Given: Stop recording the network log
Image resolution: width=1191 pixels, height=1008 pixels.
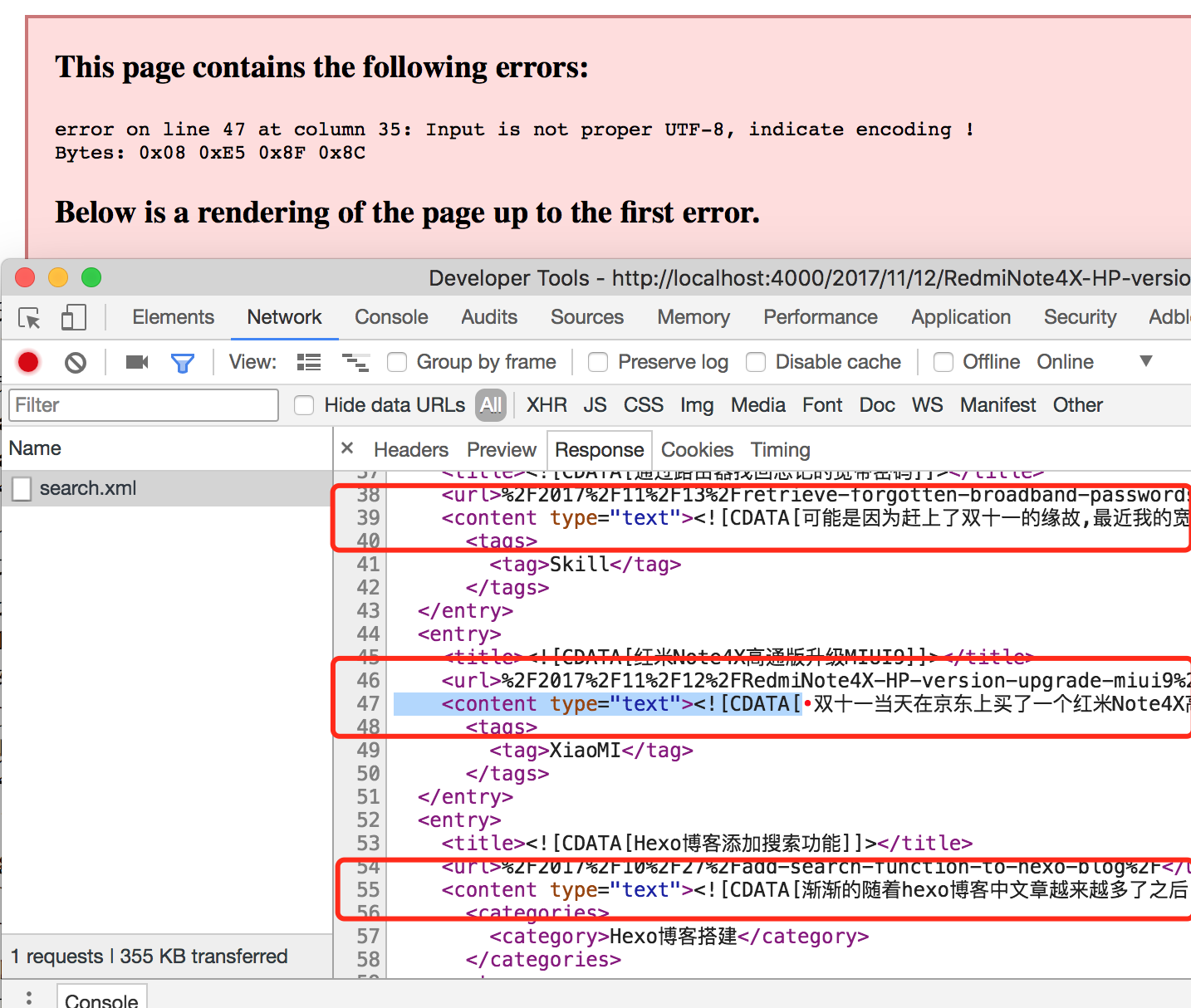Looking at the screenshot, I should 28,362.
